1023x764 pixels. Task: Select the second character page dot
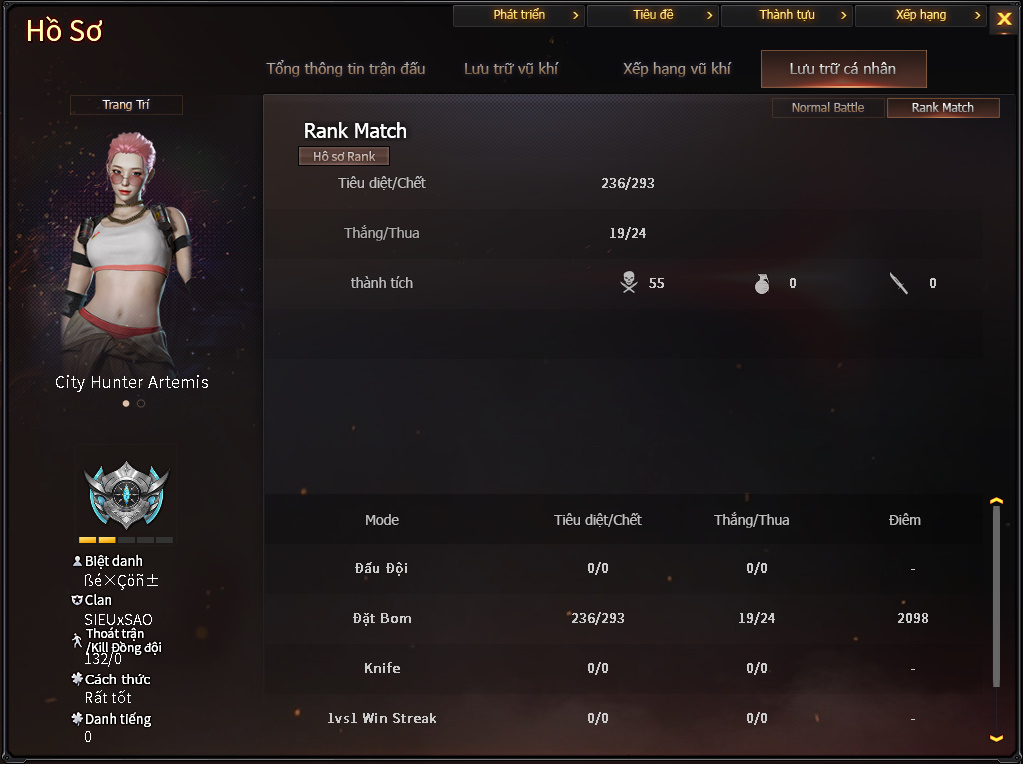point(141,403)
